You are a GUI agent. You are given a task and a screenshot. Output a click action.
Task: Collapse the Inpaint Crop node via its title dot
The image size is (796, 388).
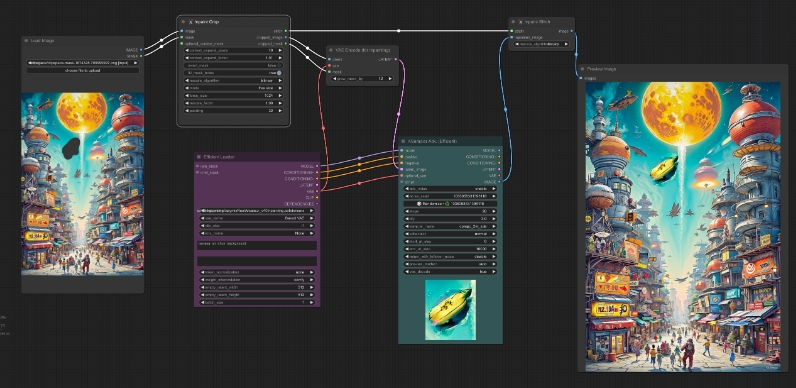coord(183,22)
